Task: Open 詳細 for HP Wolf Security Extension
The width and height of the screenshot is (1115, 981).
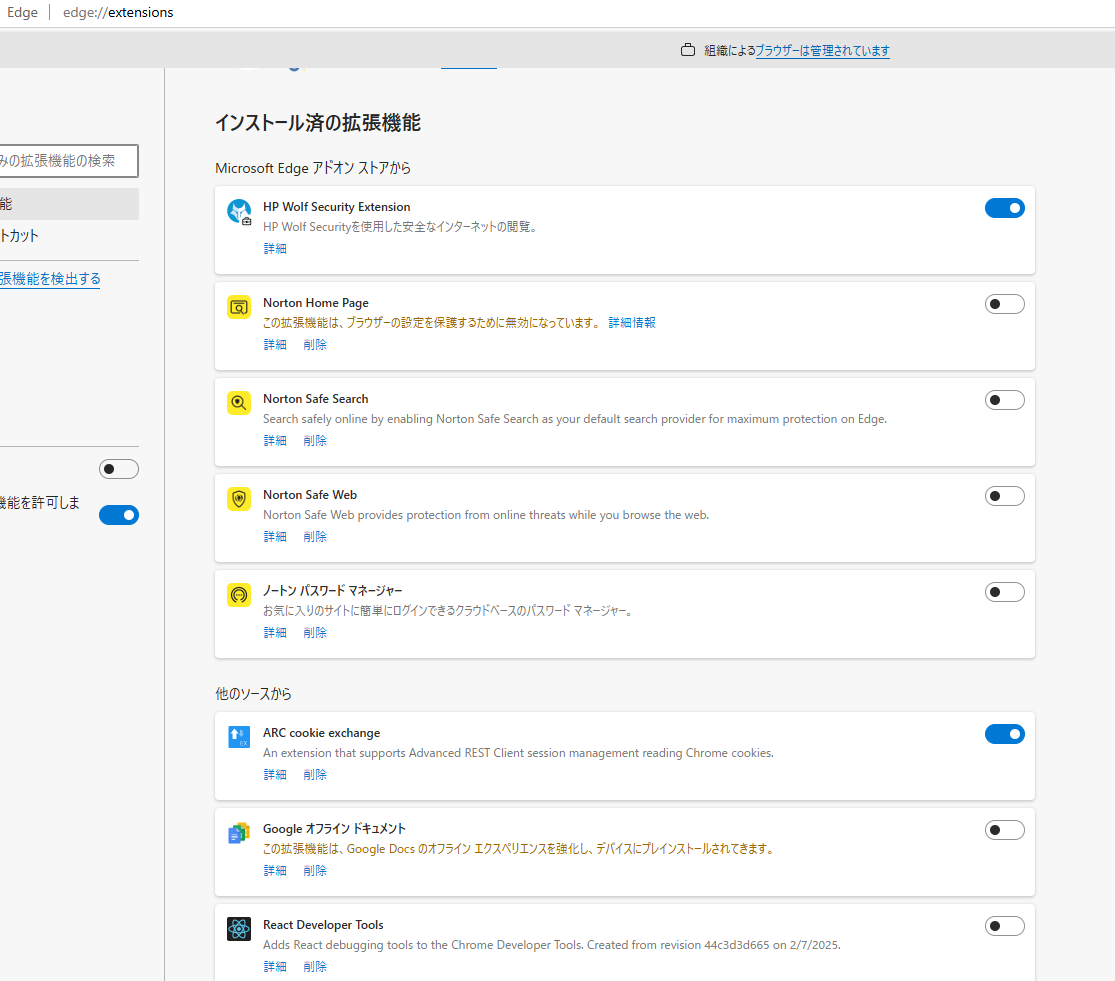Action: click(x=274, y=249)
